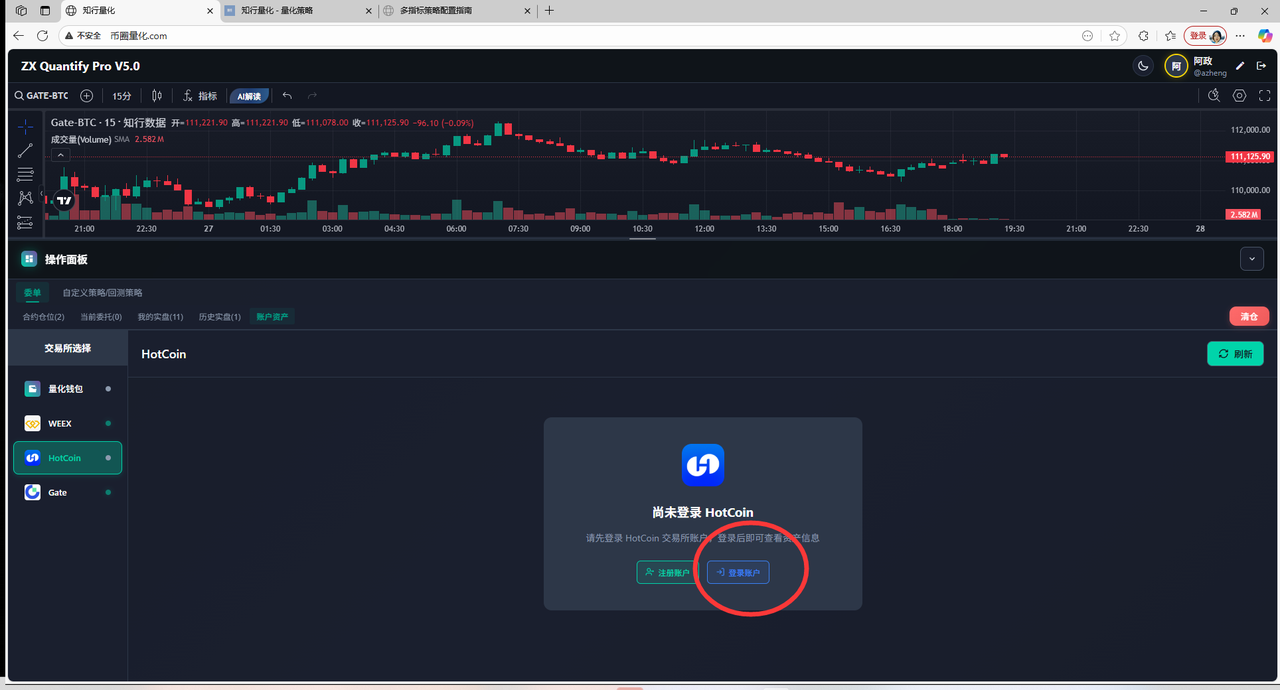
Task: Toggle dark mode moon icon
Action: (x=1143, y=66)
